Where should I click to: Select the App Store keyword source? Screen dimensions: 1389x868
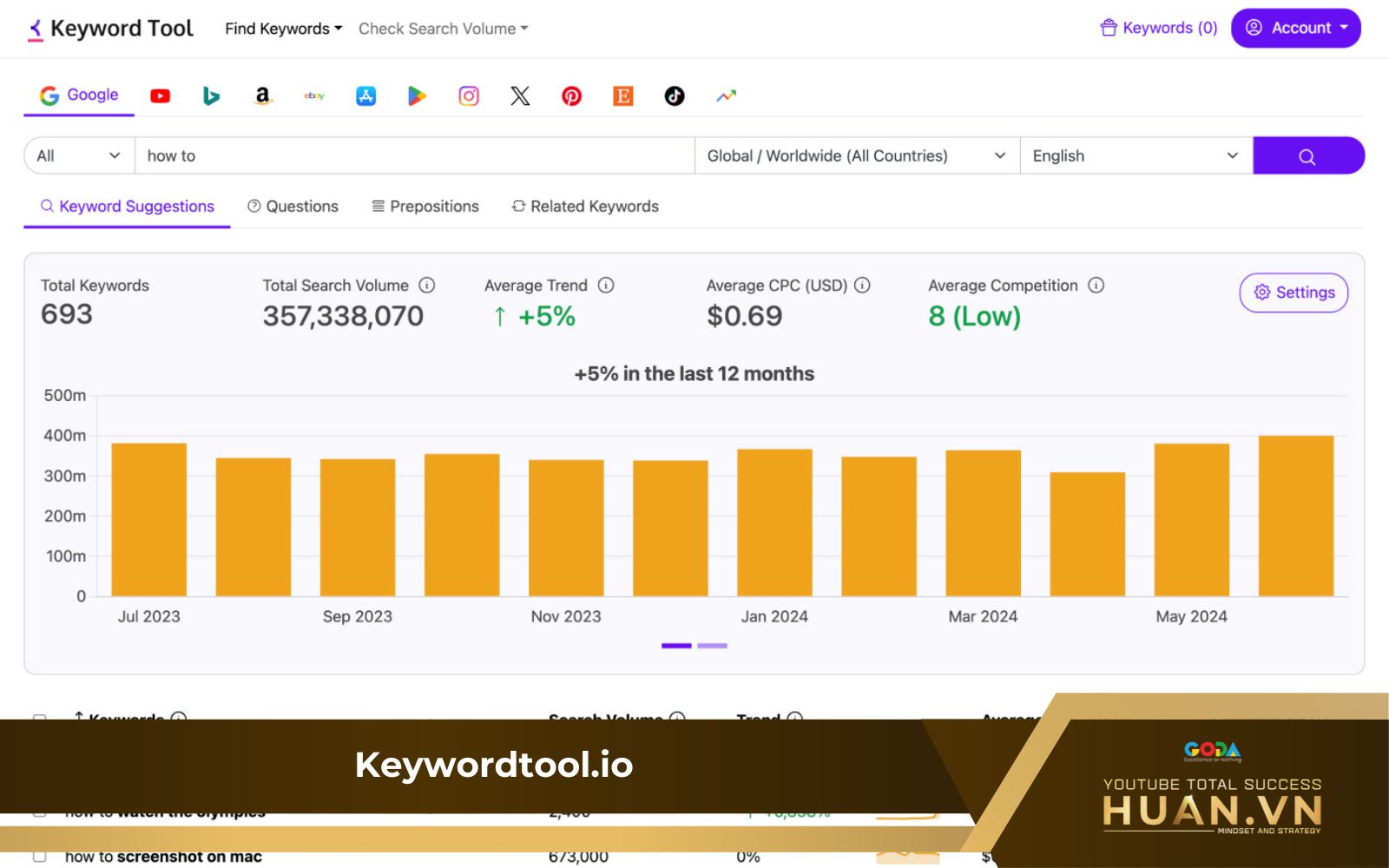pyautogui.click(x=365, y=96)
